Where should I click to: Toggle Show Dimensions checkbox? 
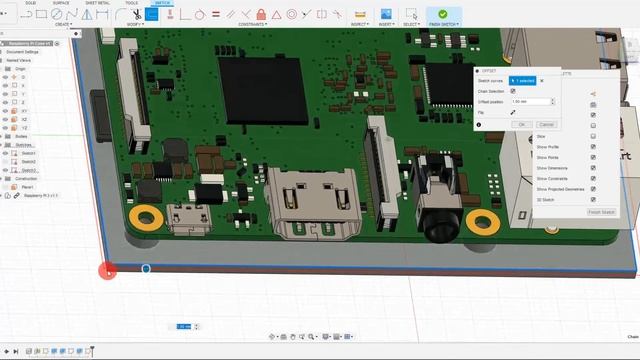click(x=593, y=168)
